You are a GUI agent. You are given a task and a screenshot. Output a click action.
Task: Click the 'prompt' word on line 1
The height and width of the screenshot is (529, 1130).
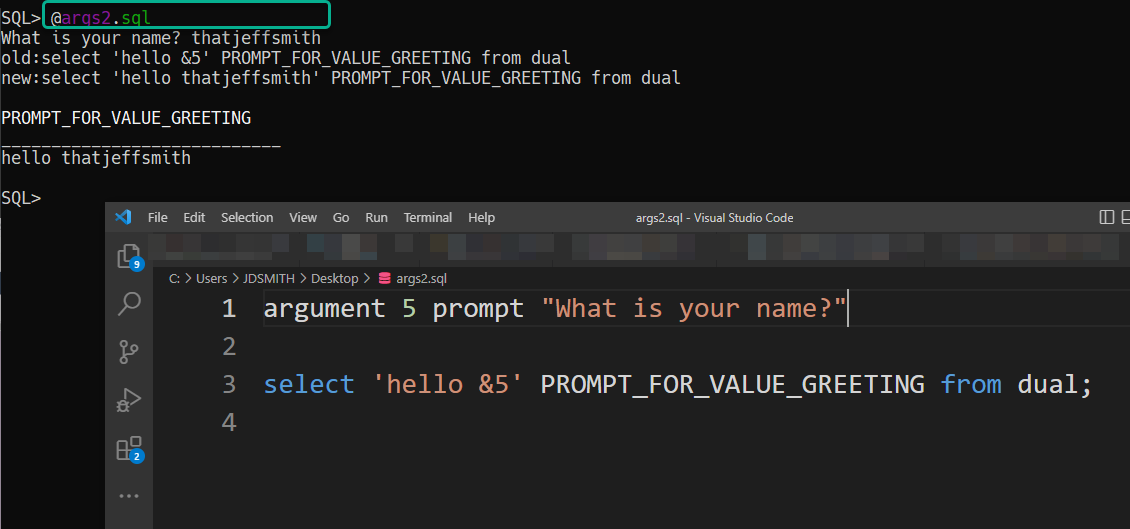[479, 308]
